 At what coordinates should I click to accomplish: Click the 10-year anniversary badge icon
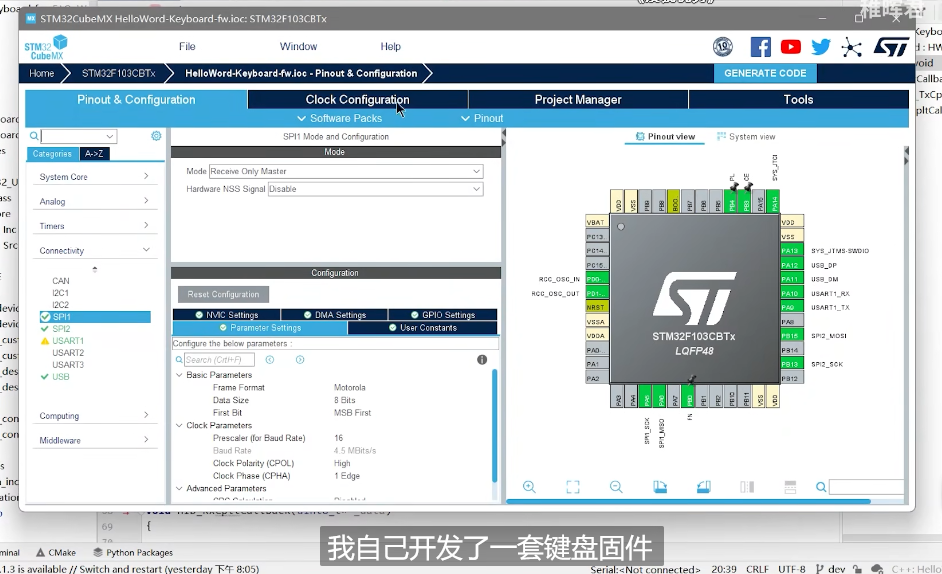(x=723, y=47)
